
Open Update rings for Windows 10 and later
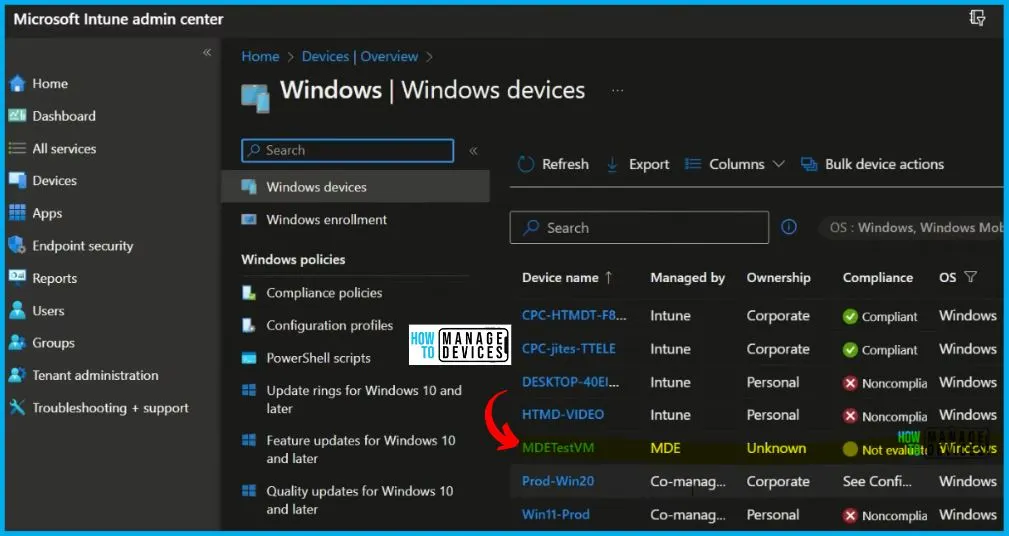click(x=364, y=400)
